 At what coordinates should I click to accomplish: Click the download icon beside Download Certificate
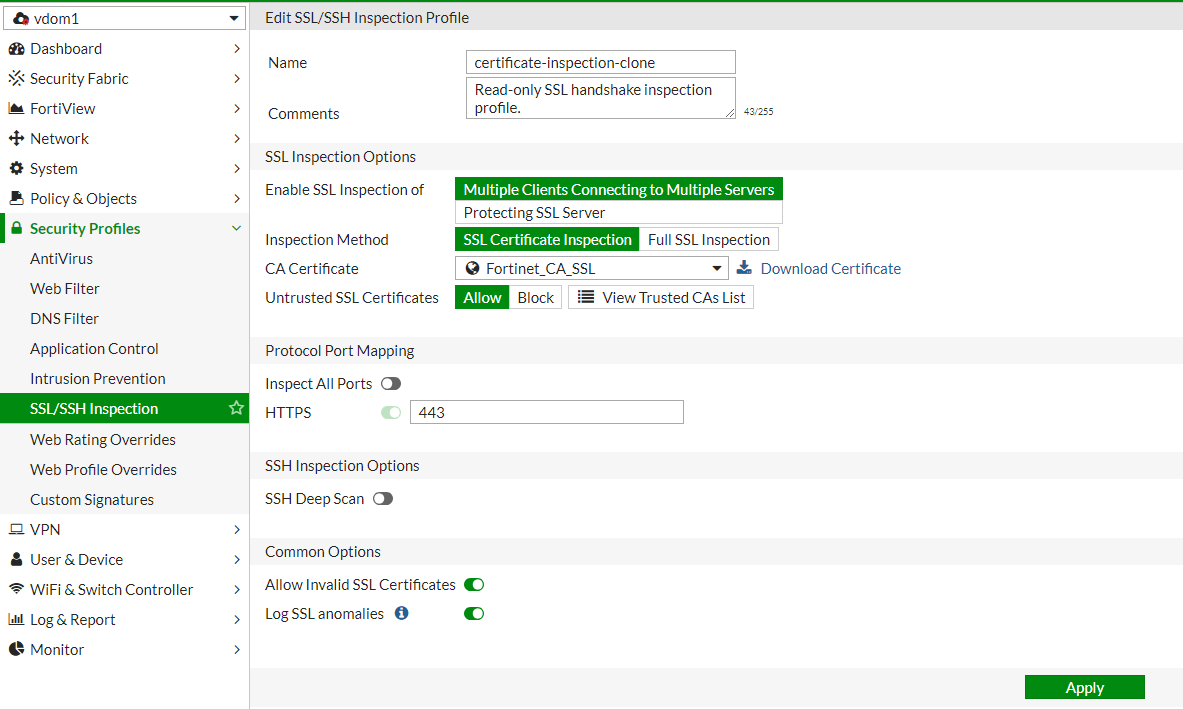(x=744, y=268)
